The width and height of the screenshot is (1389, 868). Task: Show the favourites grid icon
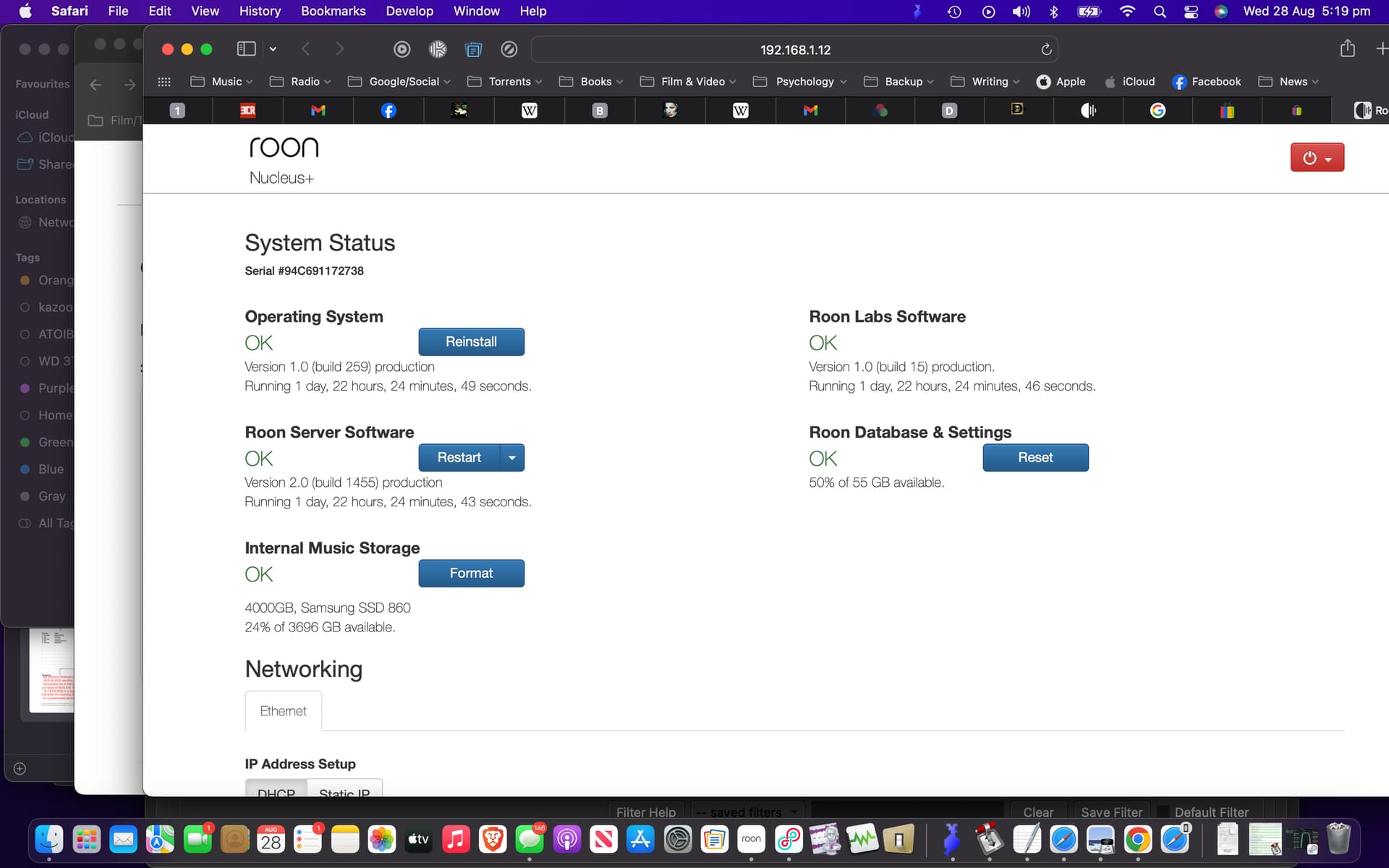click(164, 82)
